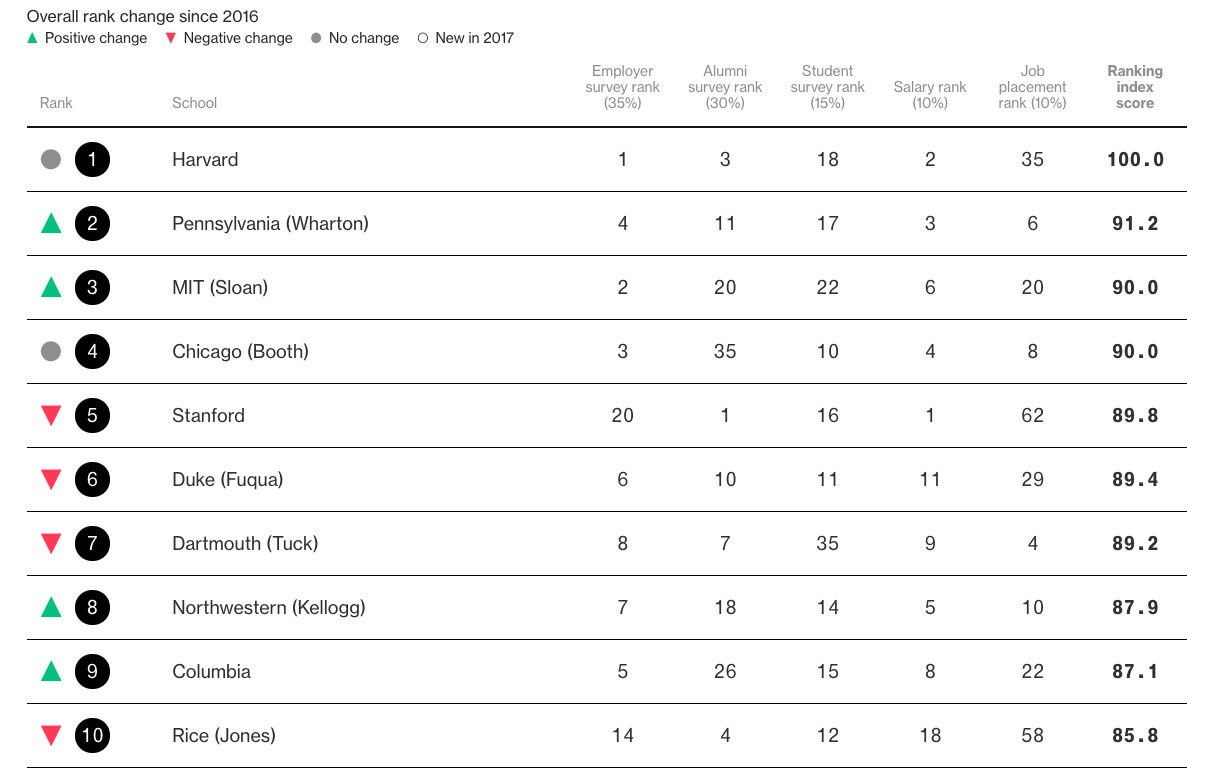The image size is (1213, 768).
Task: Open the Harvard school name
Action: click(205, 160)
